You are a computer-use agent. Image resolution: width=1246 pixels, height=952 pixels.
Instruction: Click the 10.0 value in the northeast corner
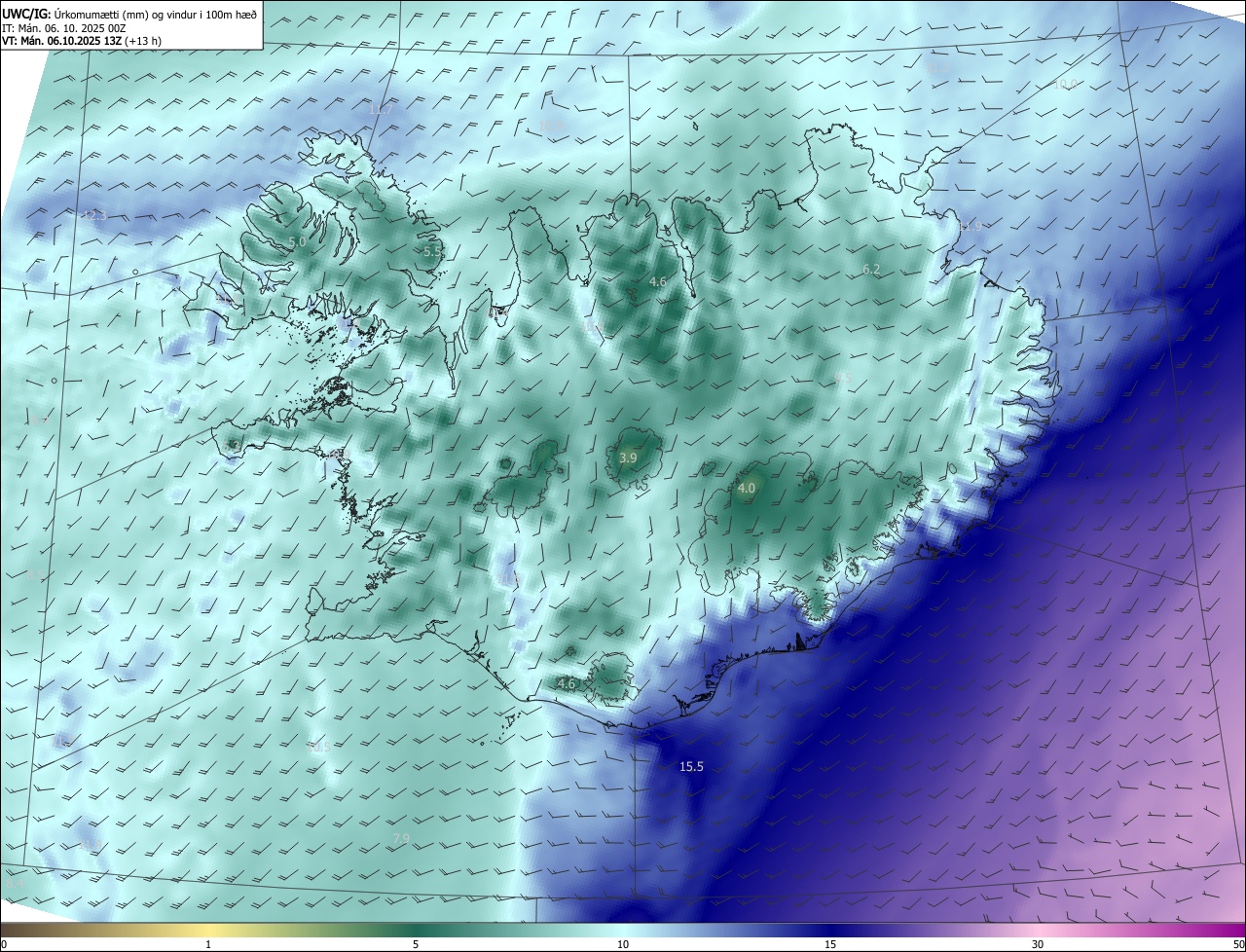click(x=1065, y=85)
